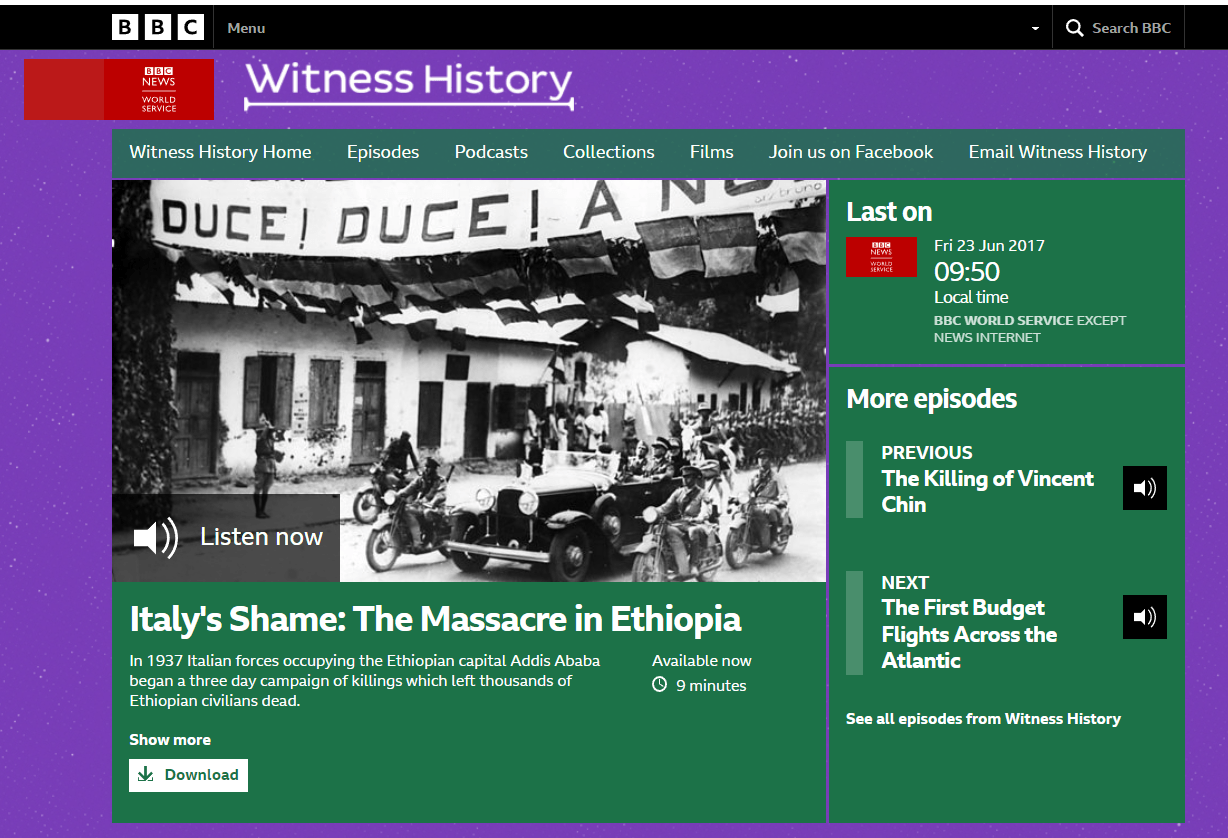Click the clock icon beside 9 minutes
1228x838 pixels.
pos(659,685)
